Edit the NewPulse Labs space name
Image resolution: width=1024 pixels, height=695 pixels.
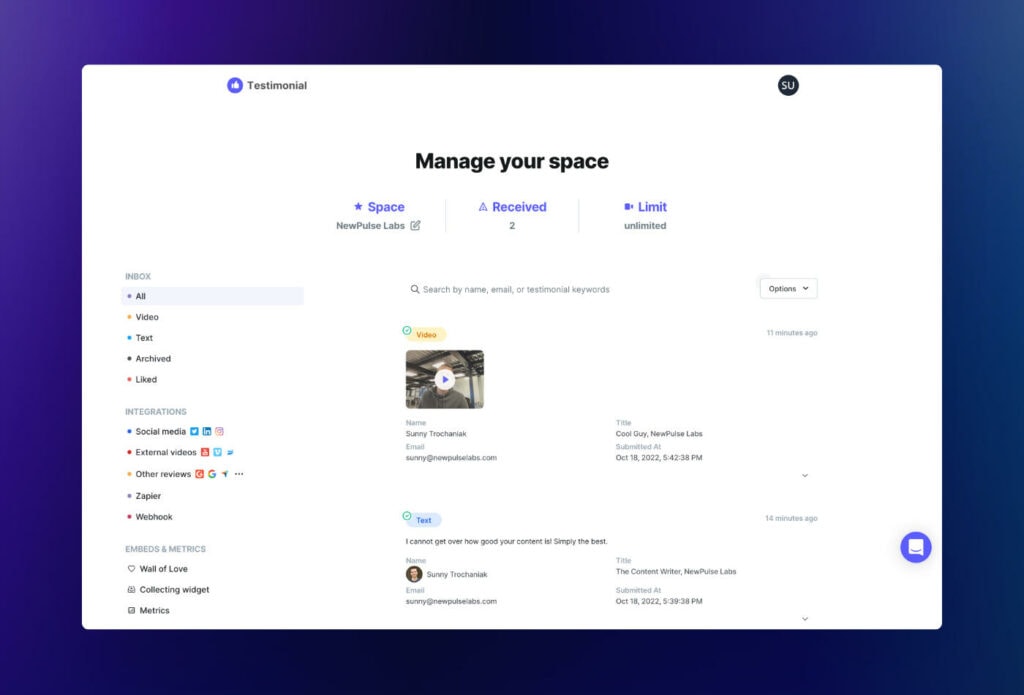pos(416,226)
